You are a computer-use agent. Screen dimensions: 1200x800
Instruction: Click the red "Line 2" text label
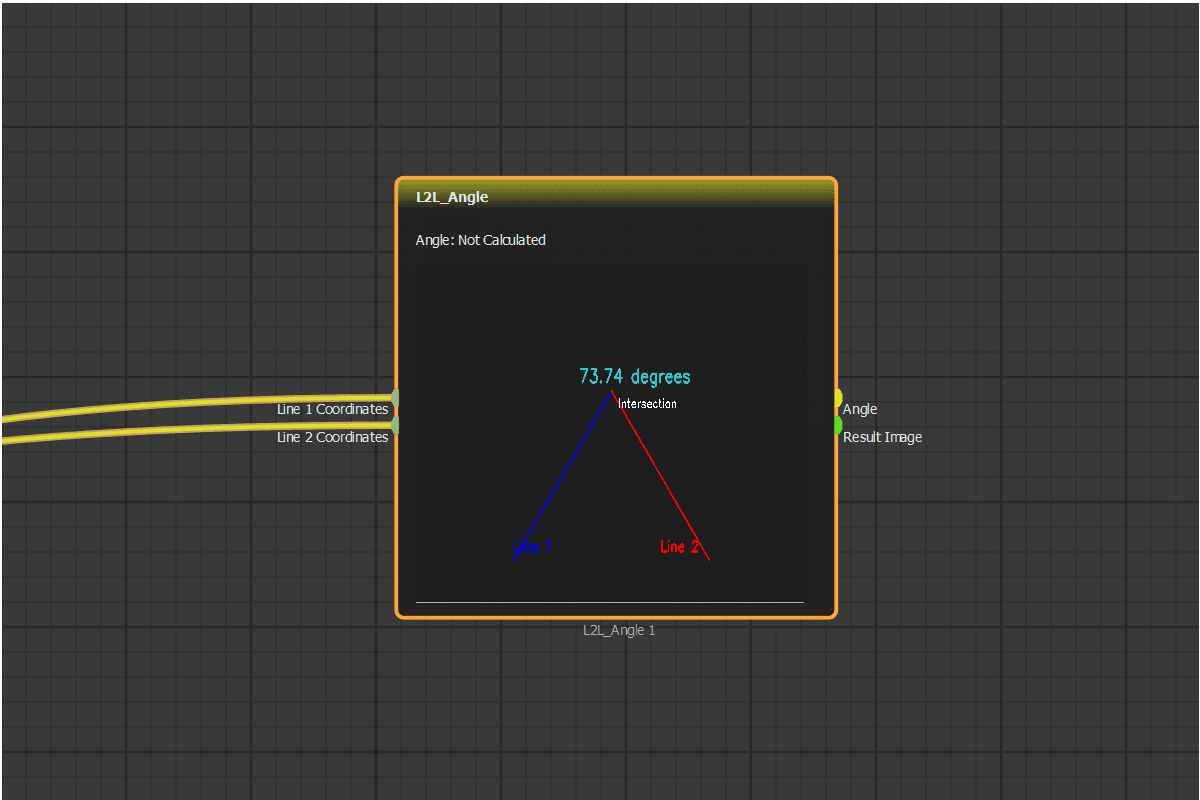coord(678,547)
